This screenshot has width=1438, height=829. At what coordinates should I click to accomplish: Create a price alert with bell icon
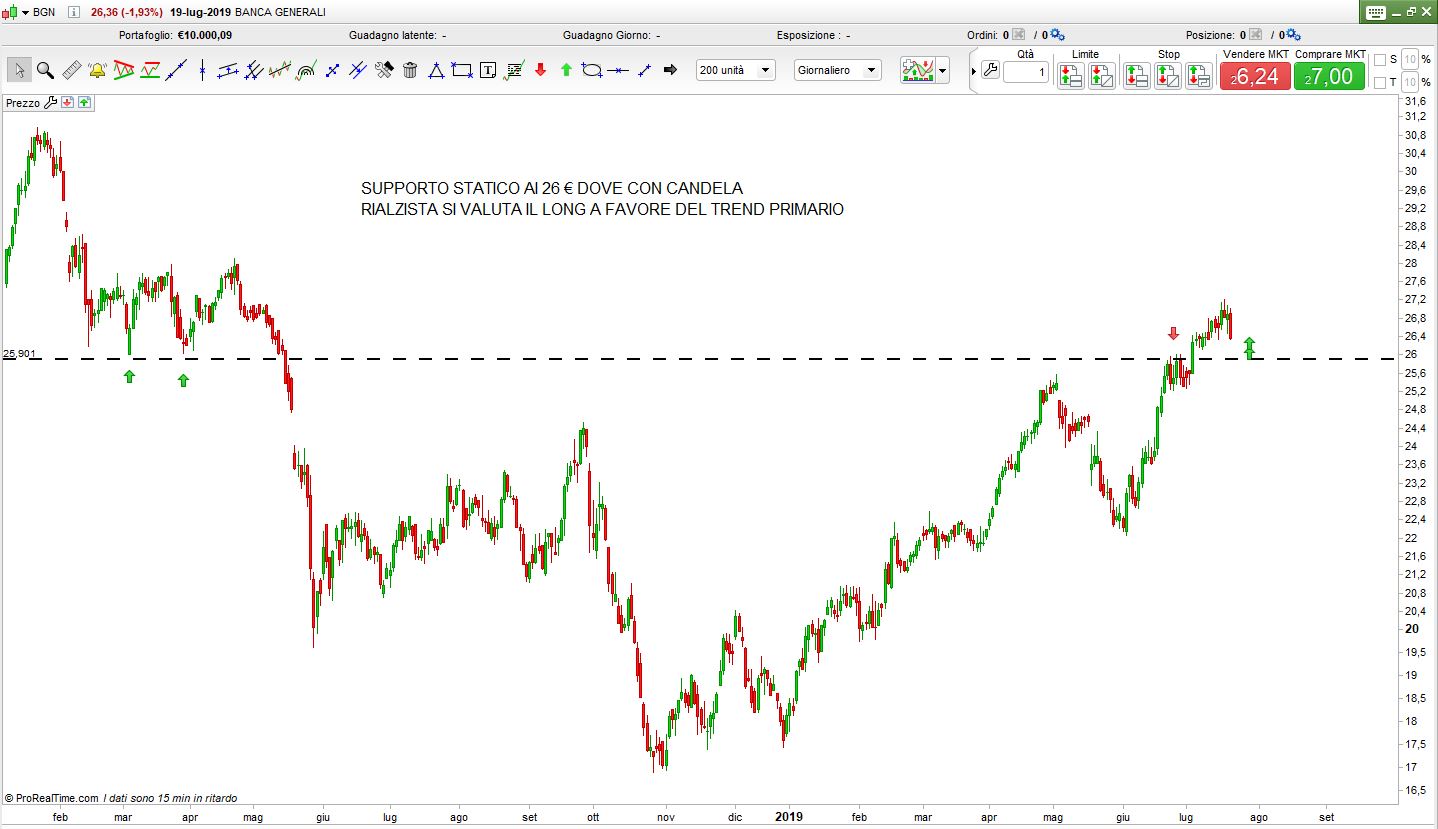pyautogui.click(x=98, y=70)
